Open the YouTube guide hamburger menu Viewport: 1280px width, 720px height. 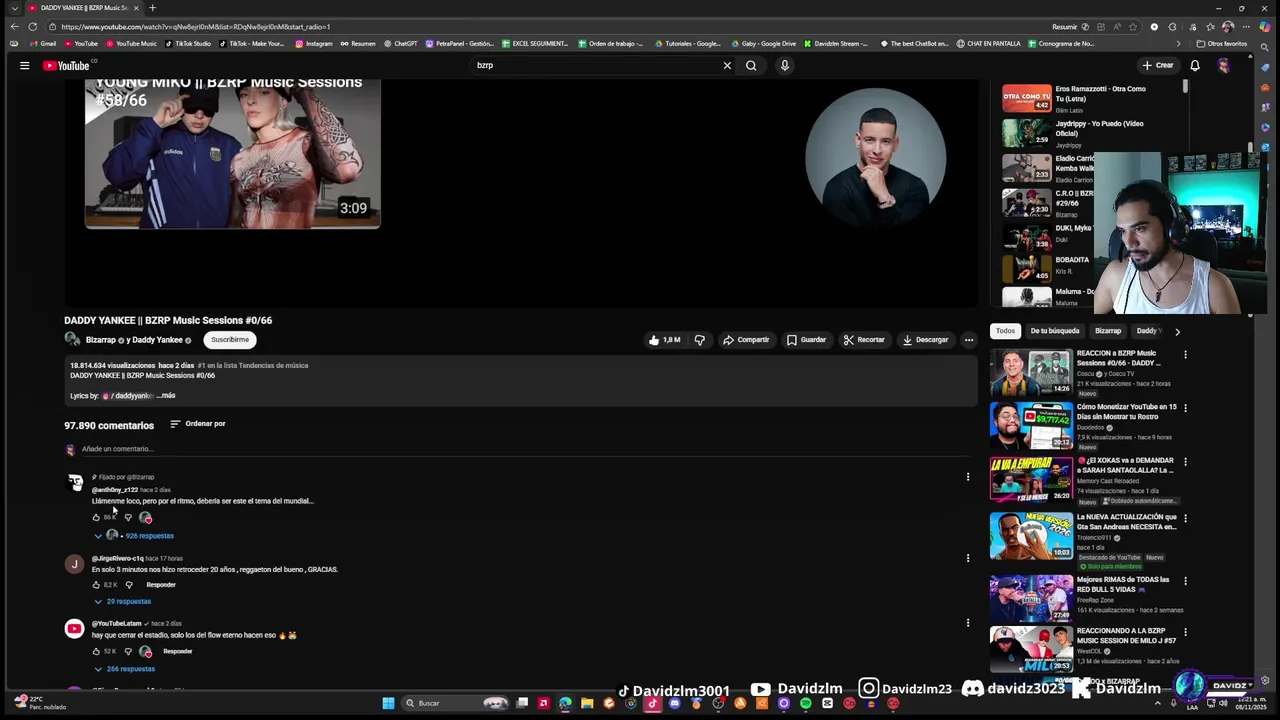[24, 66]
